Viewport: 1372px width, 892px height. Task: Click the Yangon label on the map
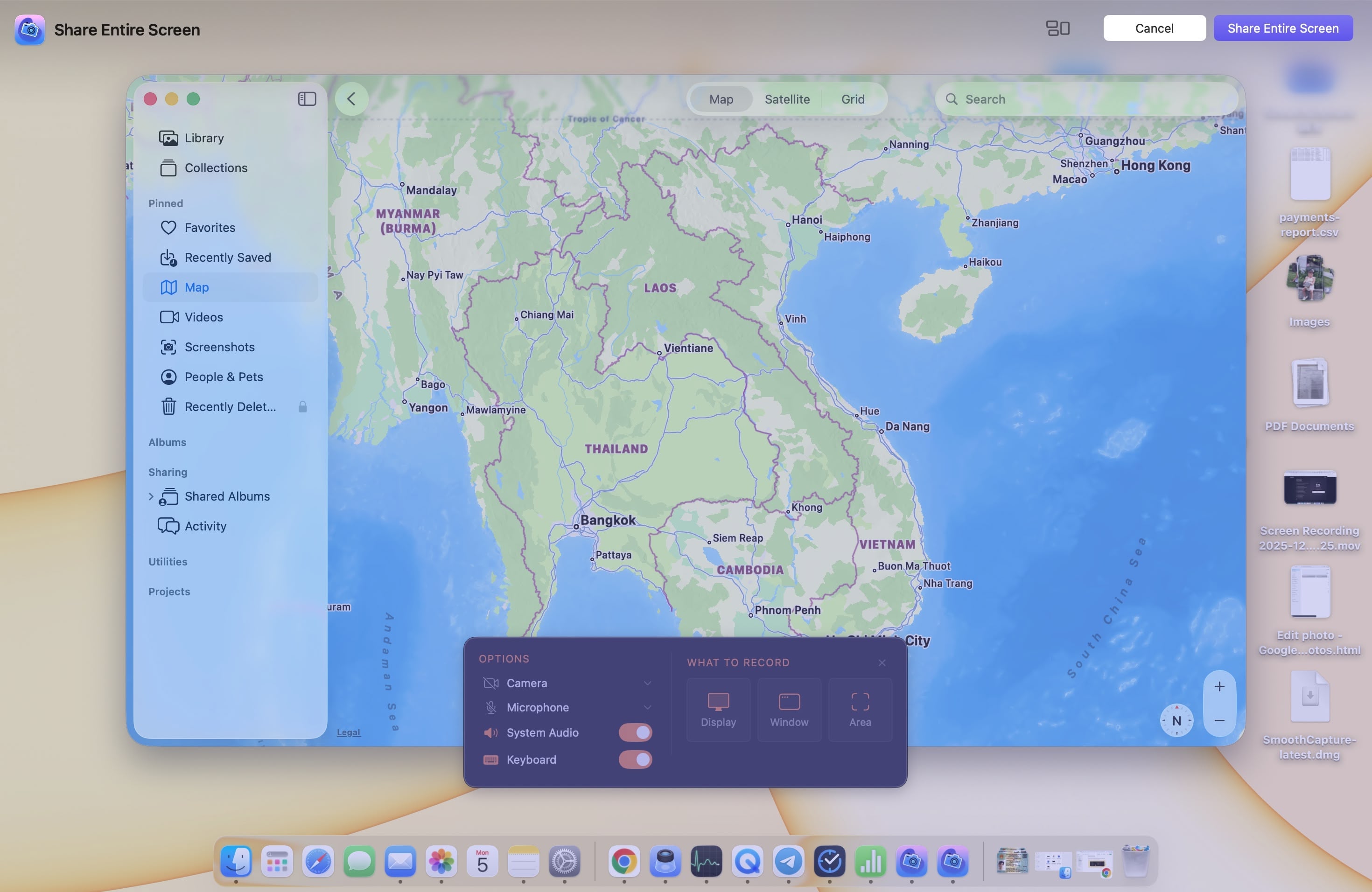428,407
